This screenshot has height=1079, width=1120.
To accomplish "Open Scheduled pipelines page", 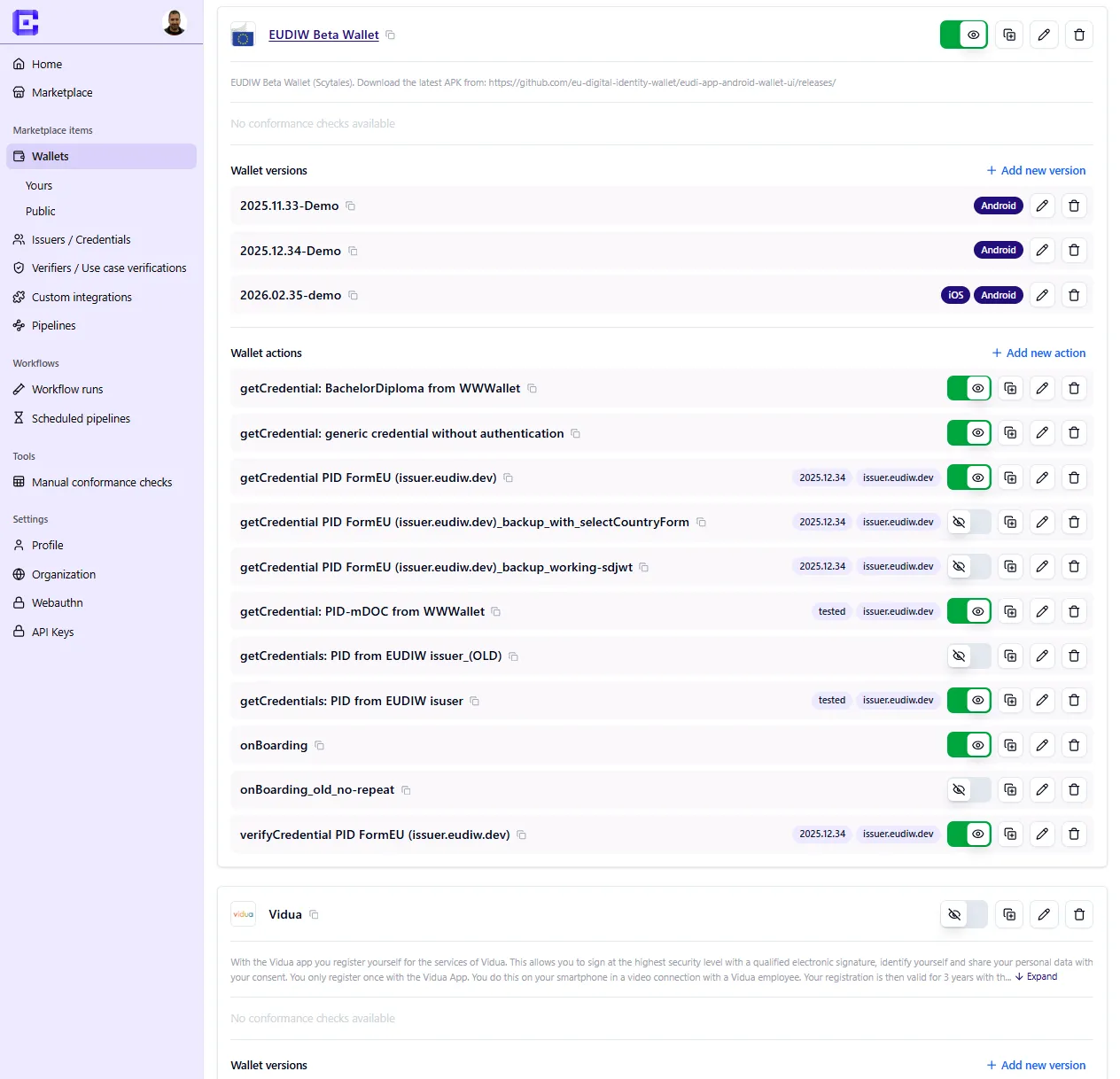I will [x=101, y=418].
